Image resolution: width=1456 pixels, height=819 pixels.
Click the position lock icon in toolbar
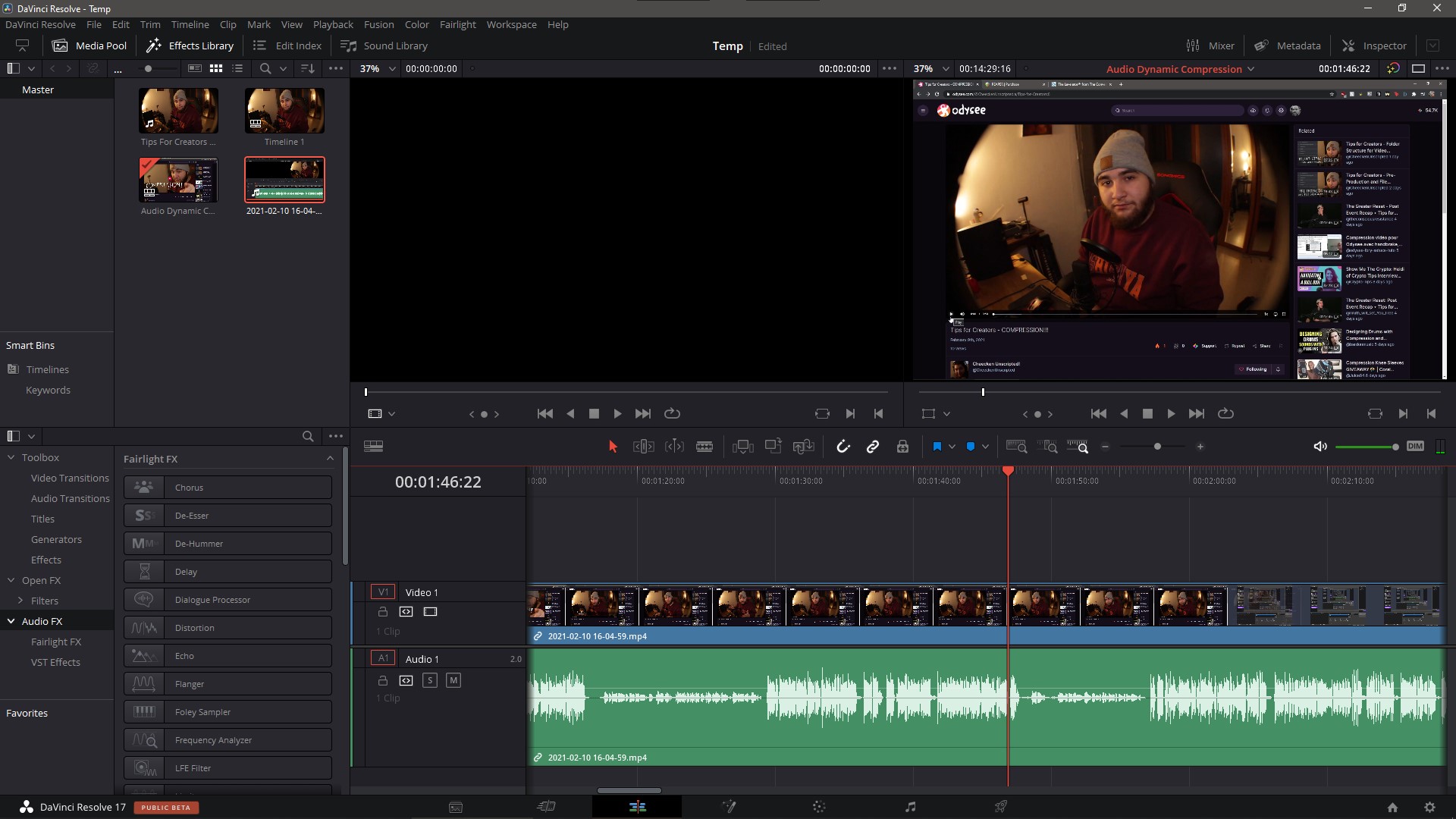pos(902,447)
